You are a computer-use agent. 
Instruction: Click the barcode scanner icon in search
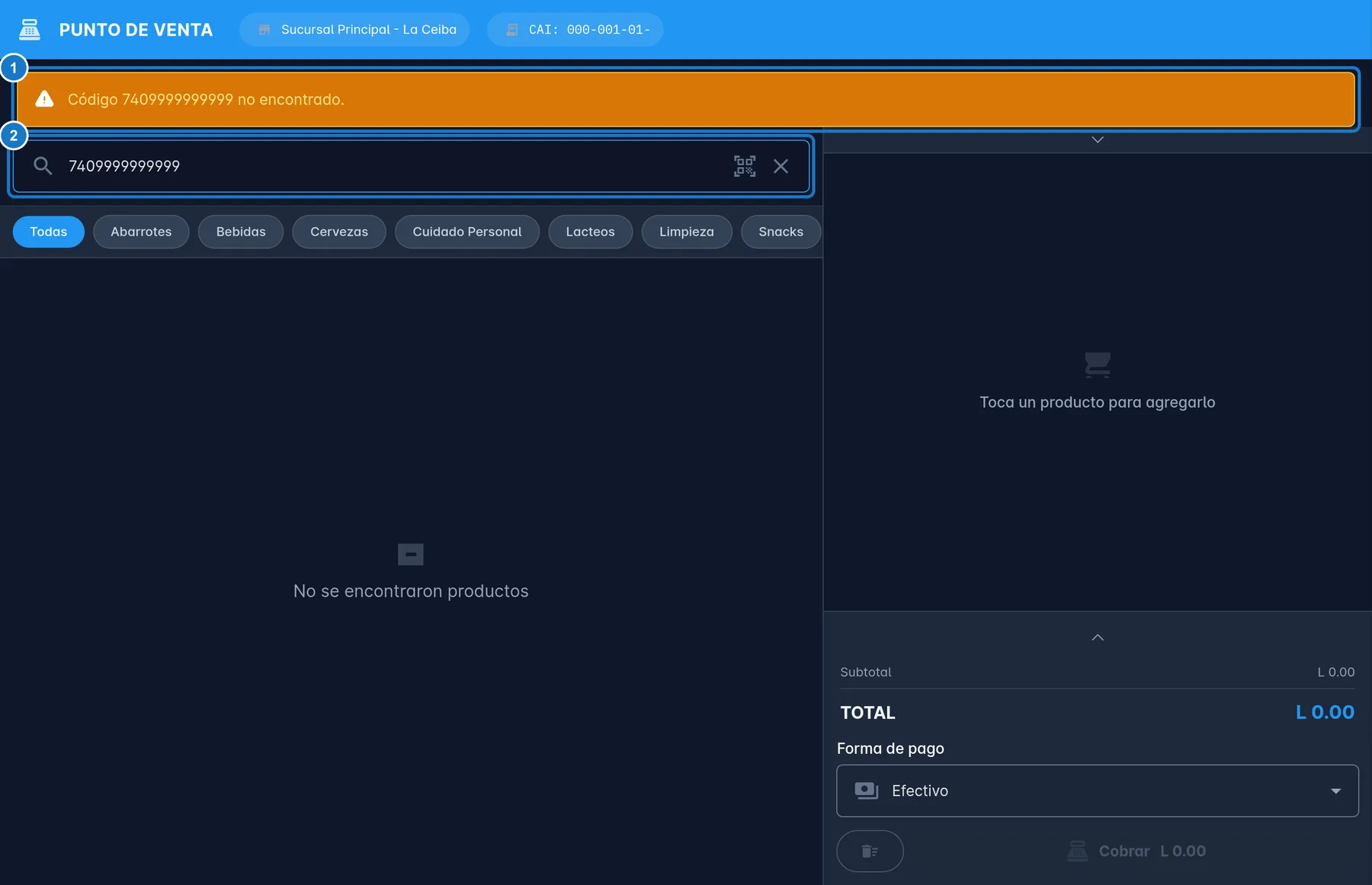coord(745,166)
